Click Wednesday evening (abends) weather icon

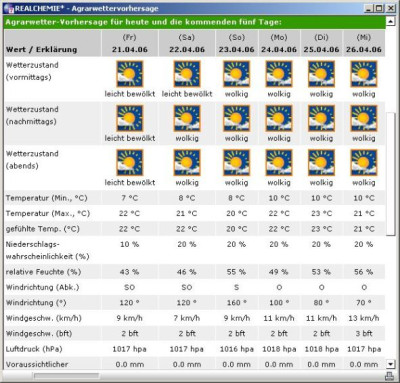(x=364, y=163)
